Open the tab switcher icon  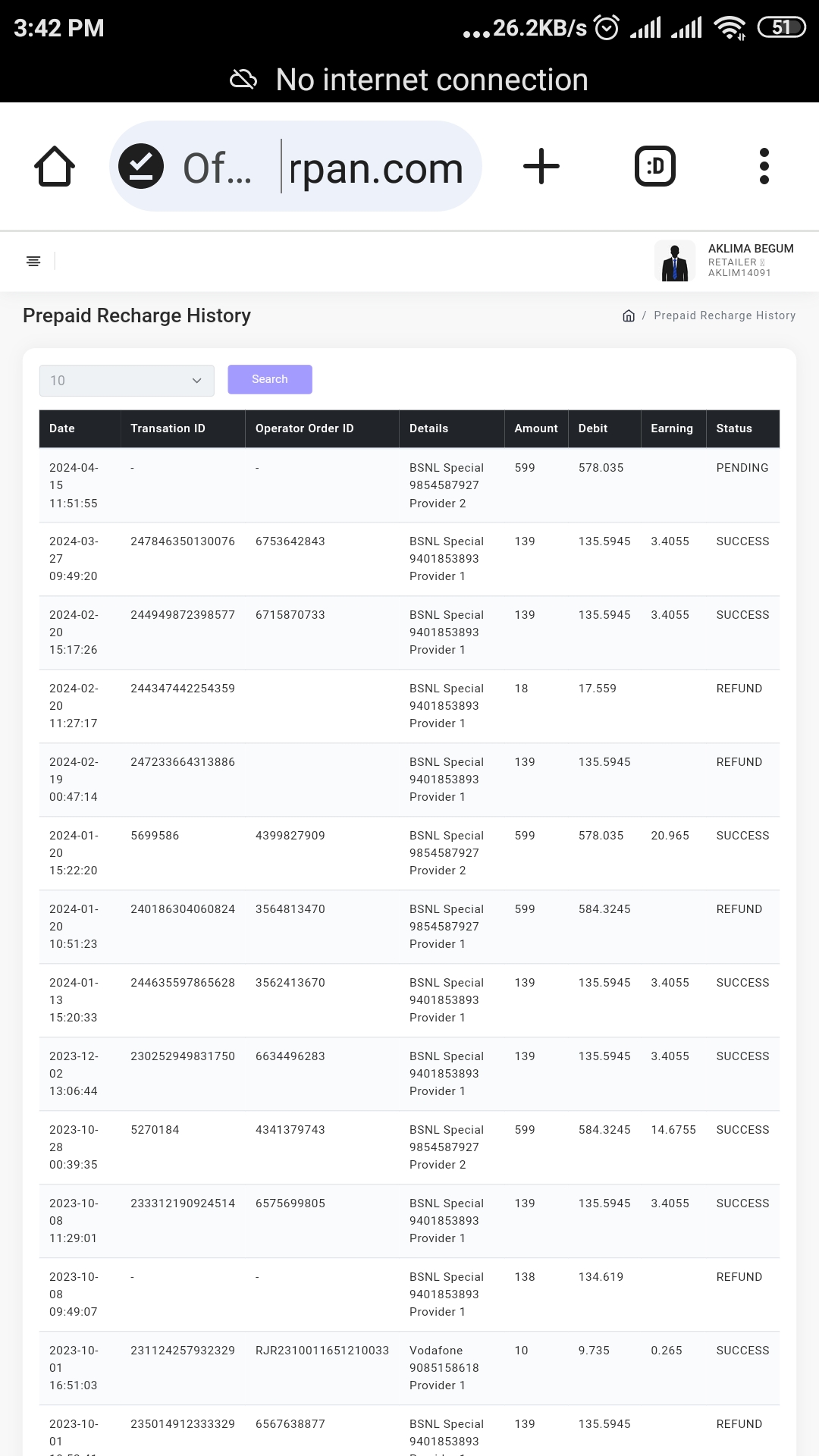[x=654, y=166]
